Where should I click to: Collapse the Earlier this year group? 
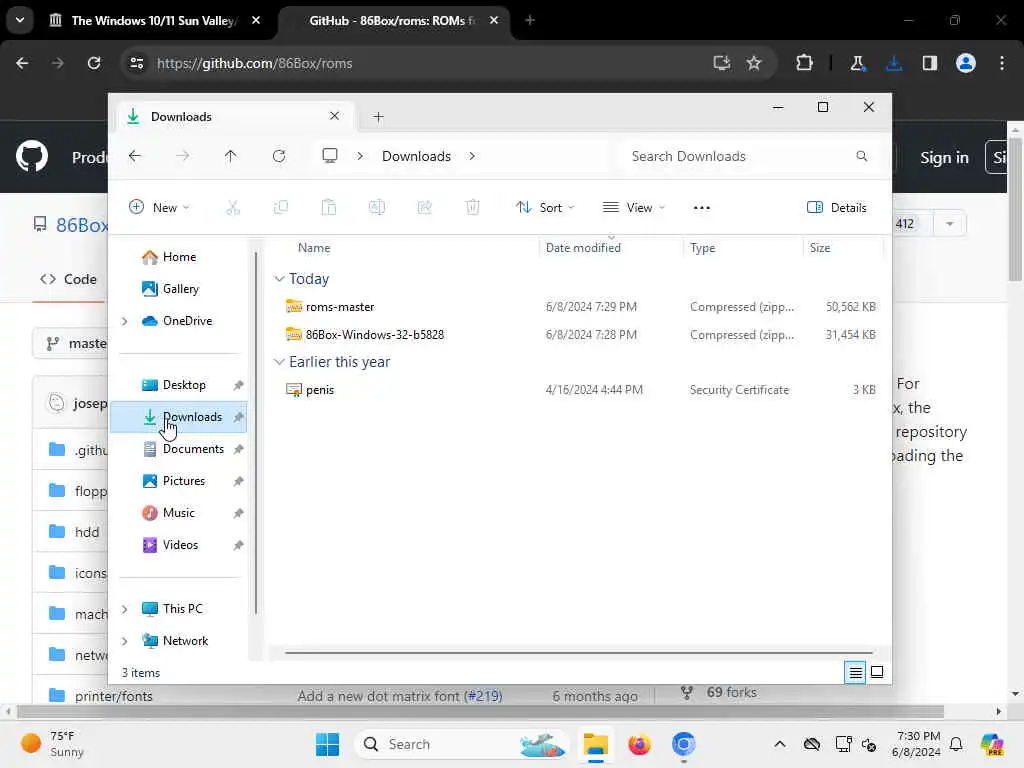click(280, 362)
